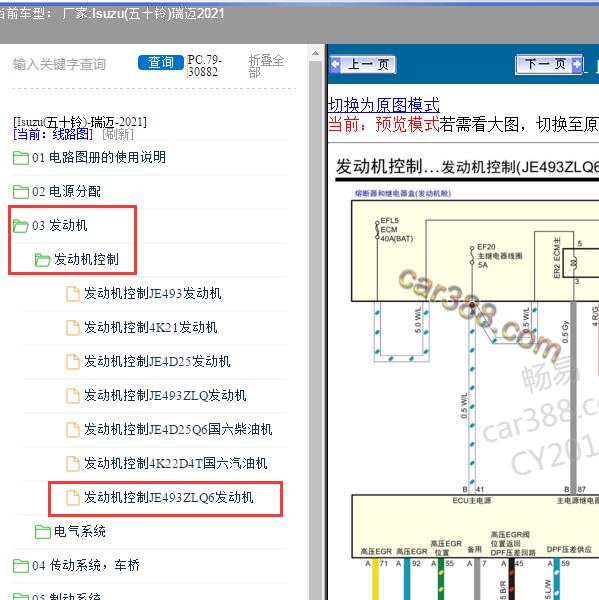Image resolution: width=599 pixels, height=600 pixels.
Task: Click the tree panel vertical scrollbar track
Action: tap(315, 329)
